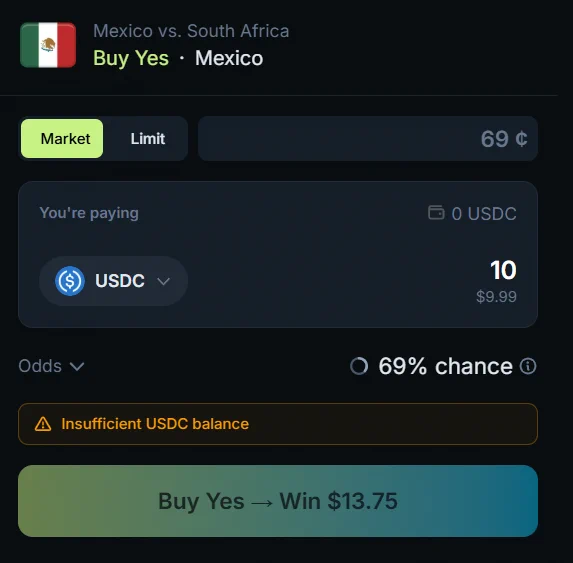Click the Insufficient USDC balance warning banner
The height and width of the screenshot is (563, 573).
[278, 424]
